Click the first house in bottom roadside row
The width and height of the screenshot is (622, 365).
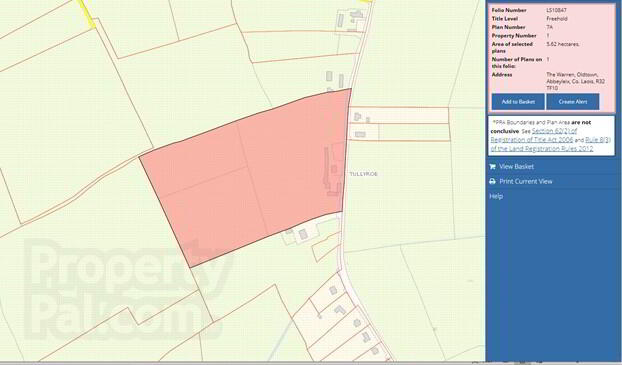[333, 290]
